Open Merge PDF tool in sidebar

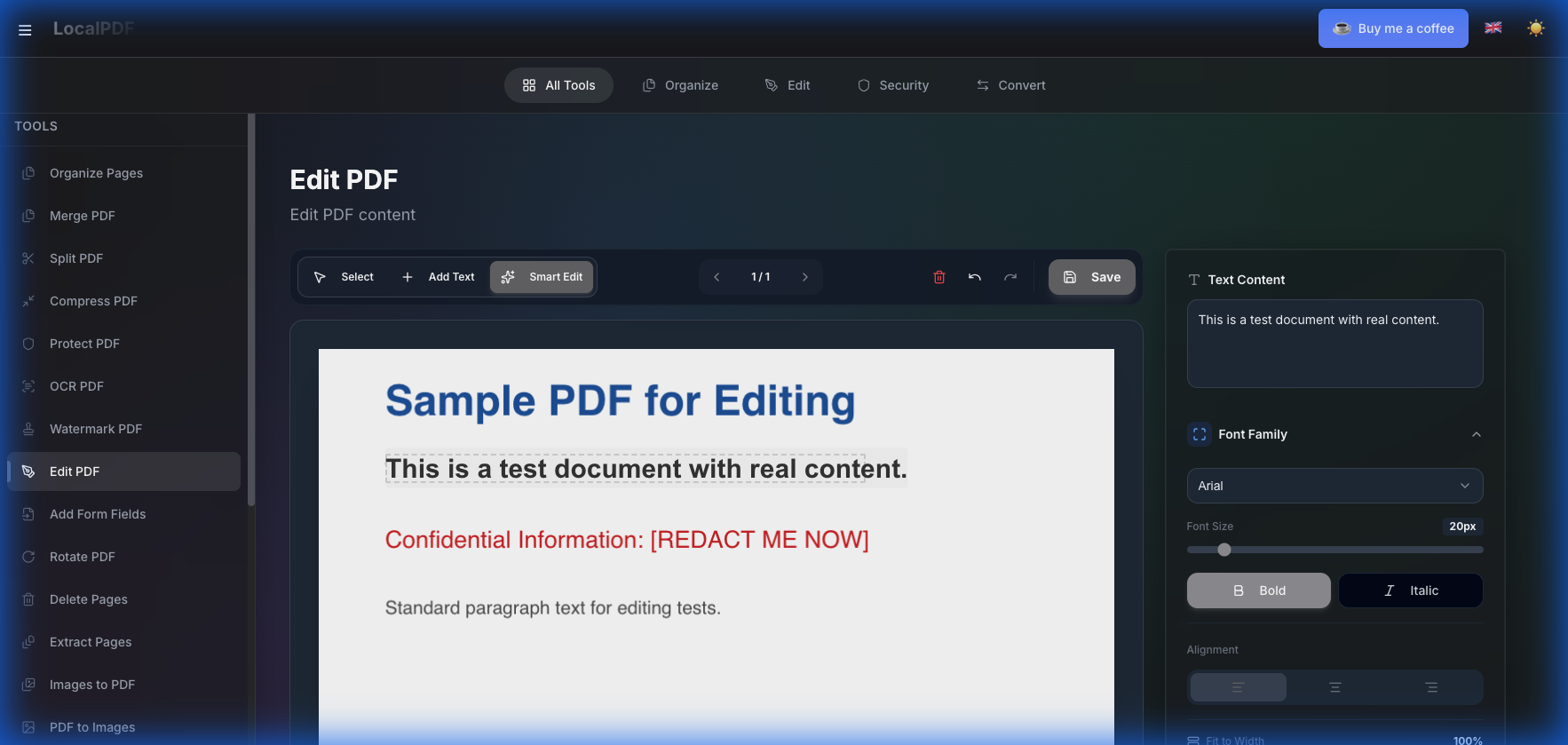point(123,216)
